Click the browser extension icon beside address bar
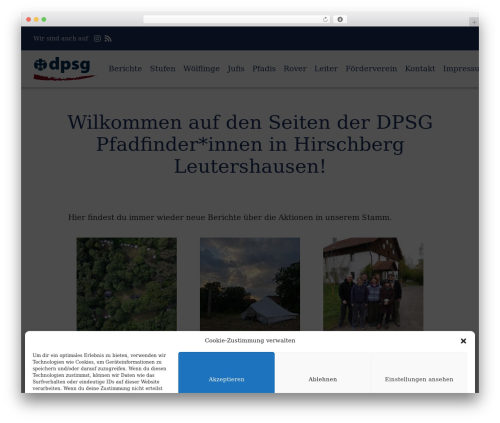The height and width of the screenshot is (423, 500). pyautogui.click(x=340, y=20)
